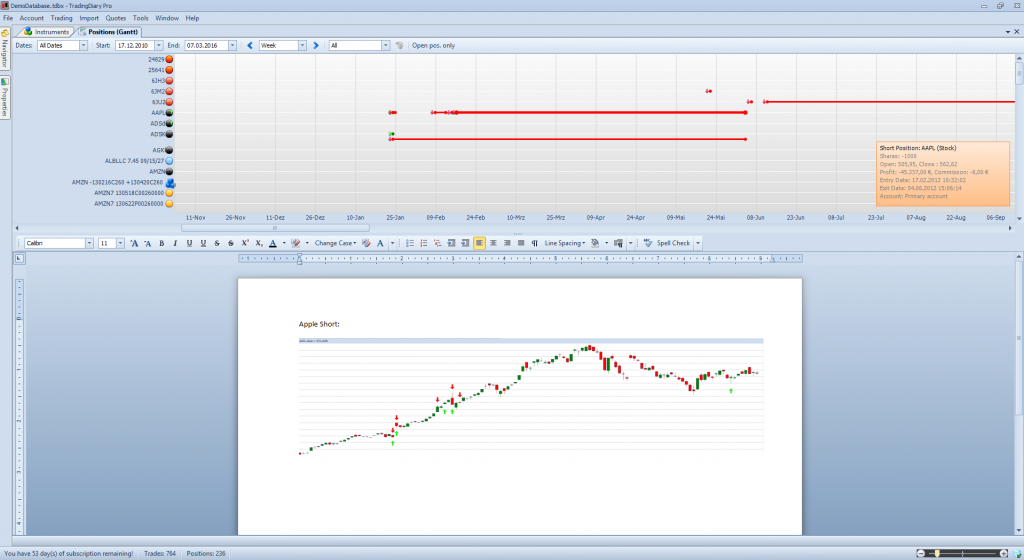The image size is (1024, 560).
Task: Open the End date picker dropdown
Action: pos(232,46)
